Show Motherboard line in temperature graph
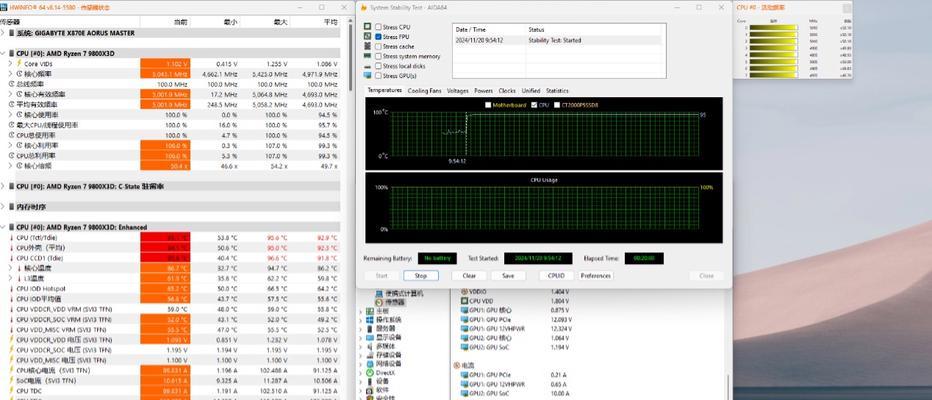The width and height of the screenshot is (932, 400). click(x=488, y=105)
